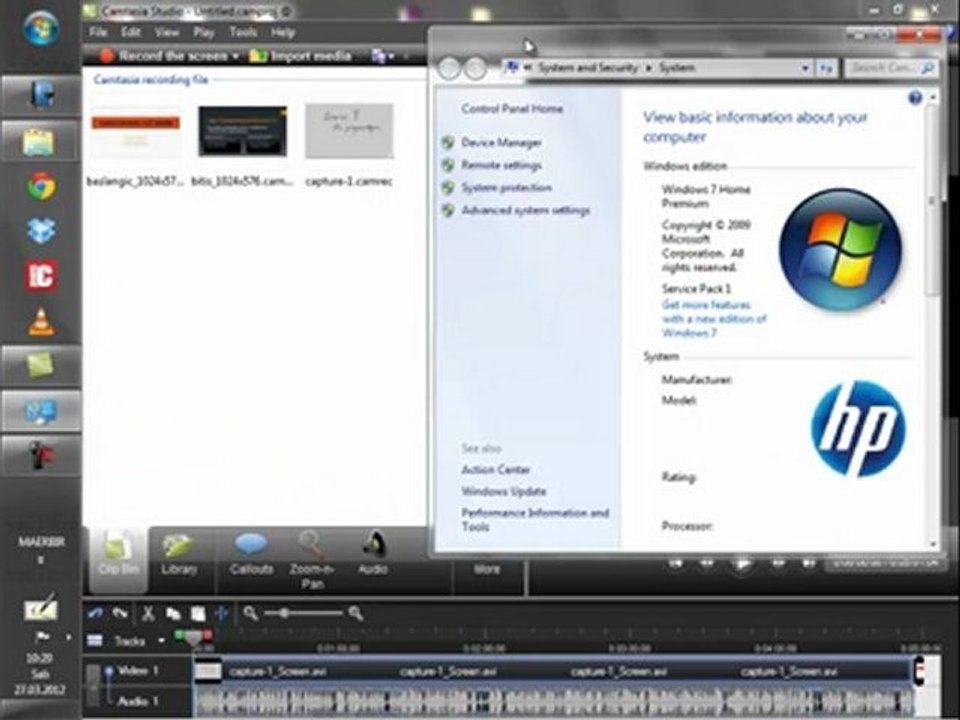Click the red IC taskbar icon
Image resolution: width=960 pixels, height=720 pixels.
40,276
